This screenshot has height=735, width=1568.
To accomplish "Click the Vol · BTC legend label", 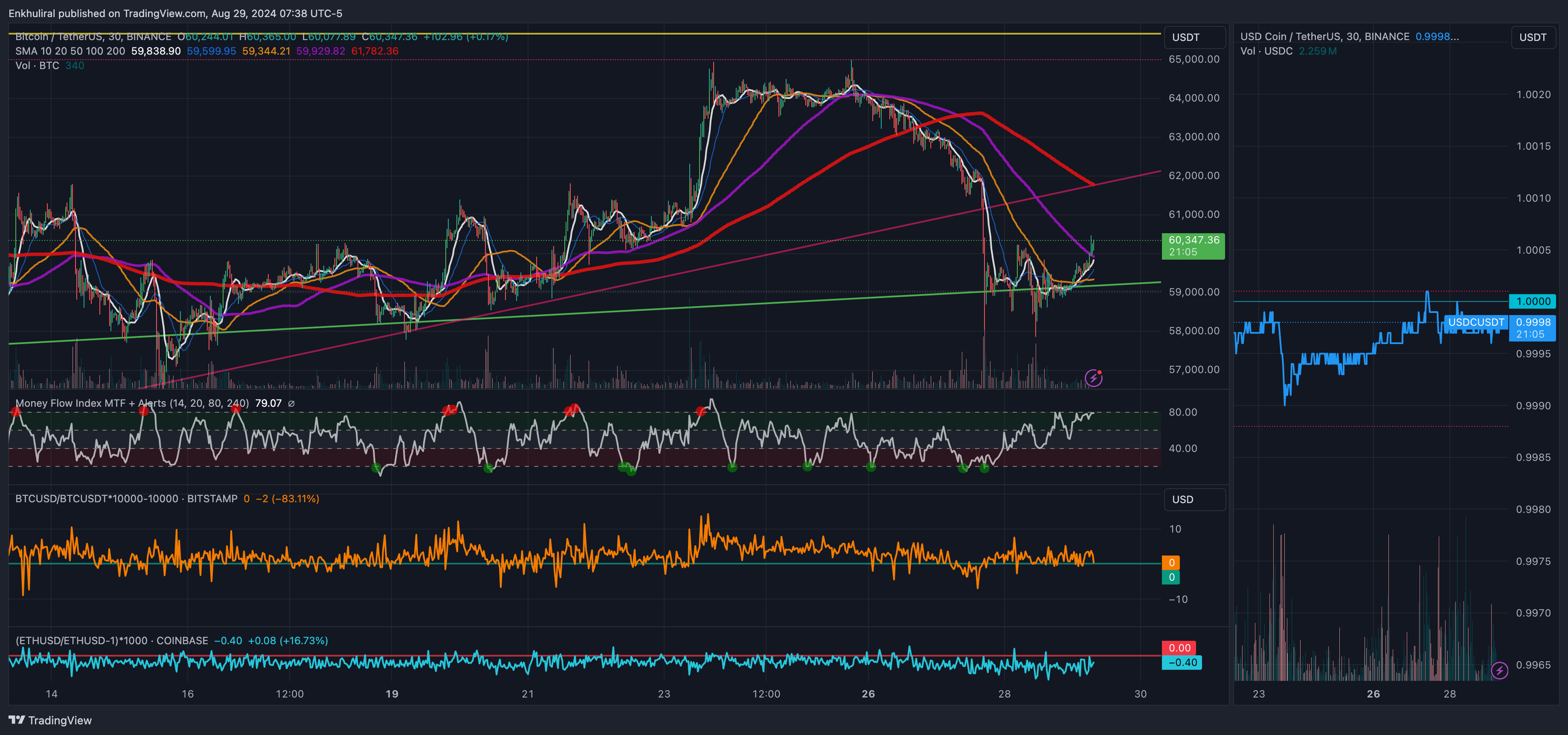I will (37, 65).
